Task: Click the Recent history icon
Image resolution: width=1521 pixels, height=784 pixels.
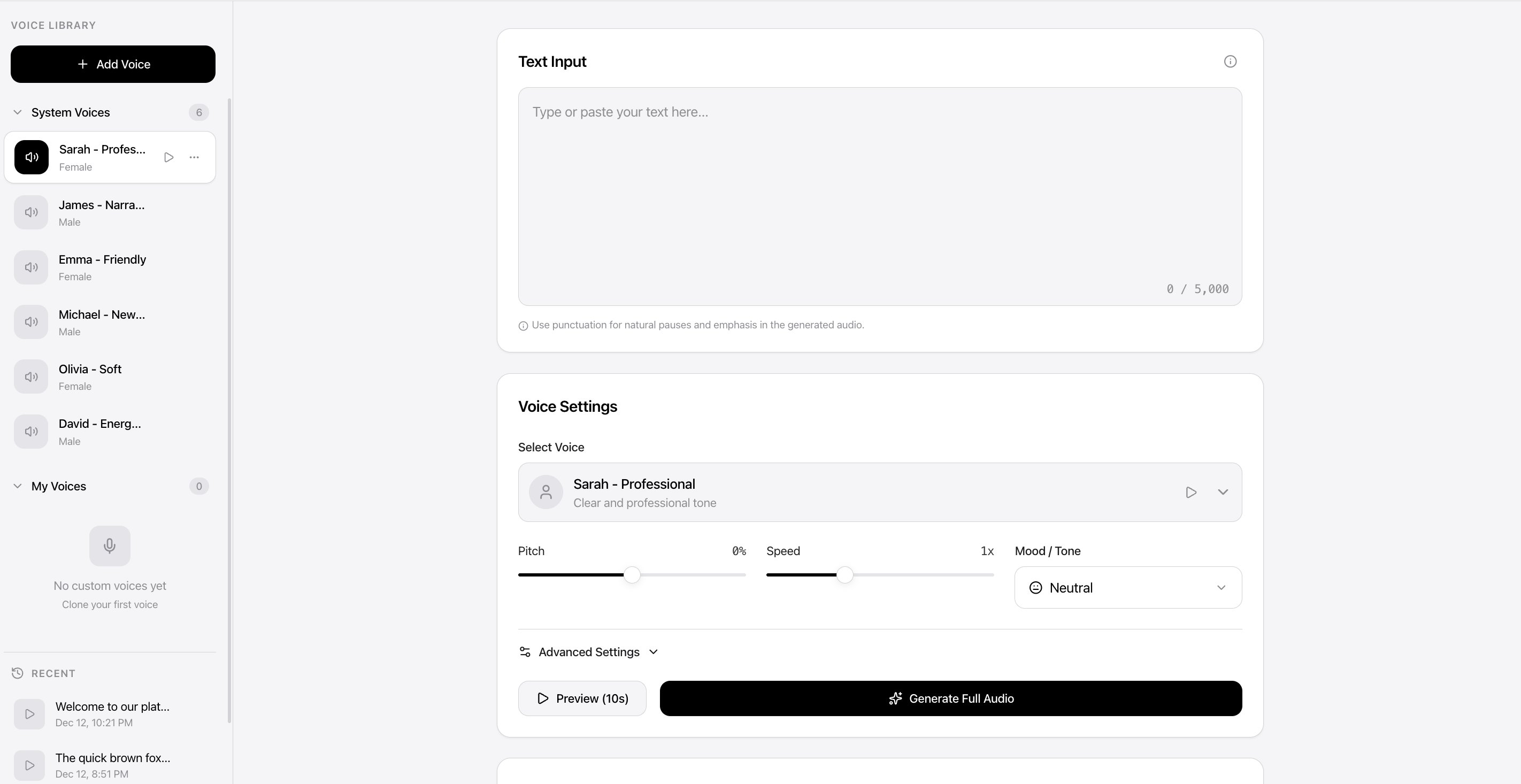Action: click(18, 673)
